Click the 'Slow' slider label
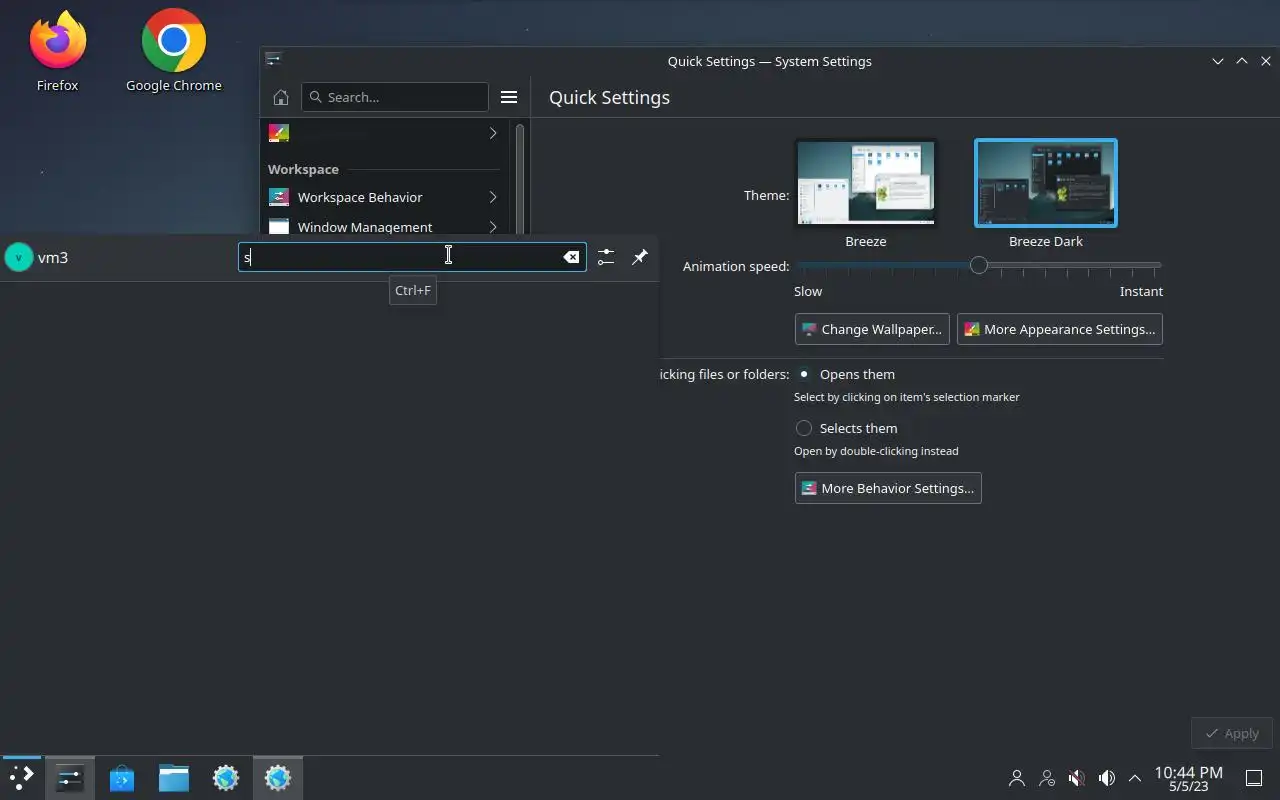 pos(808,291)
